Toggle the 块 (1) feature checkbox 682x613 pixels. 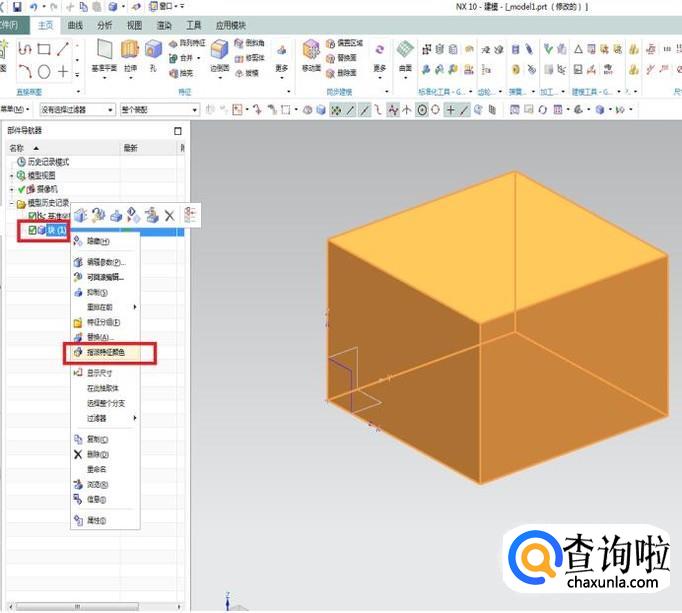click(x=32, y=231)
